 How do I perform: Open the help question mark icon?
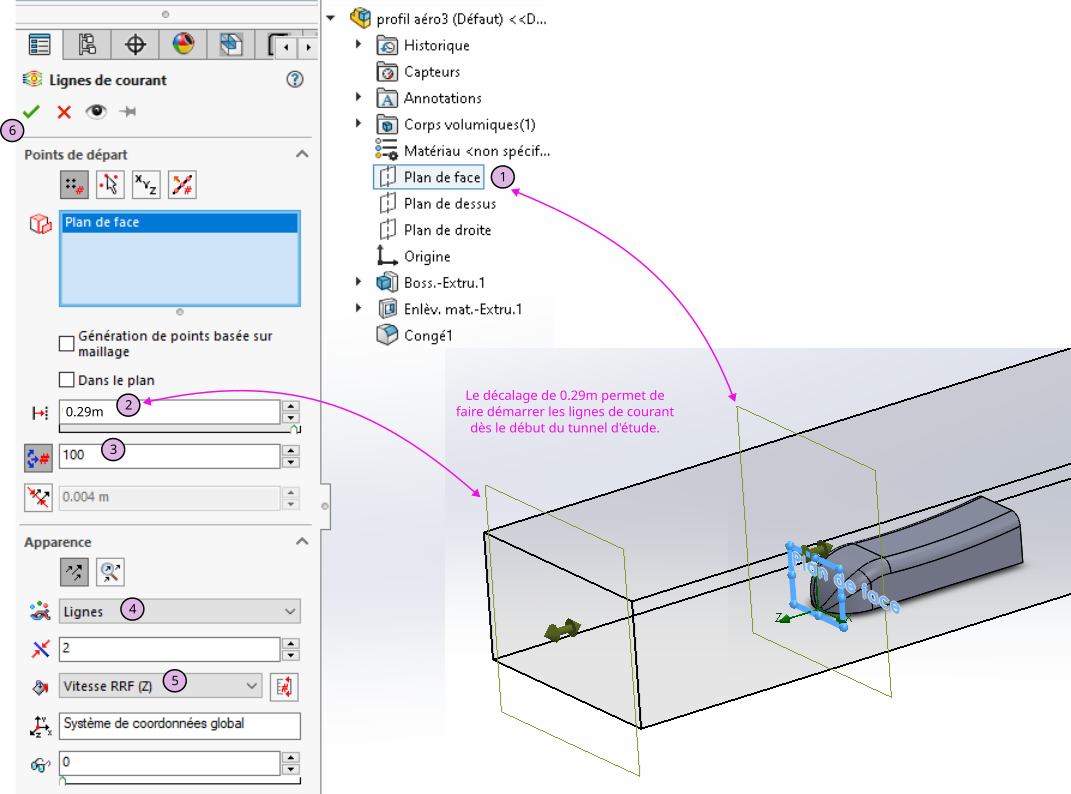pyautogui.click(x=294, y=80)
